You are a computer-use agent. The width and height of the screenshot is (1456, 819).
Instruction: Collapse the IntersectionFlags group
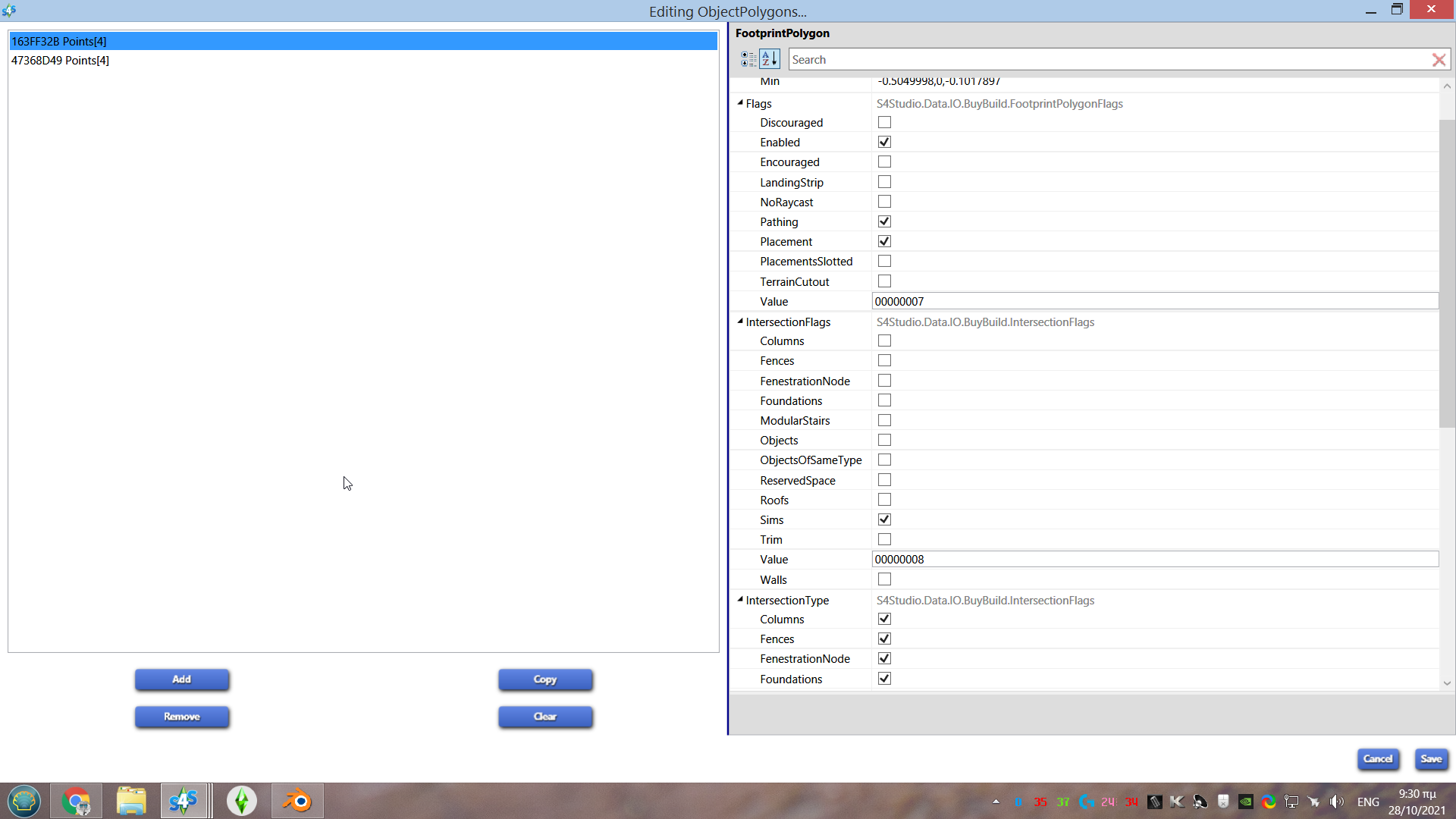[x=740, y=322]
